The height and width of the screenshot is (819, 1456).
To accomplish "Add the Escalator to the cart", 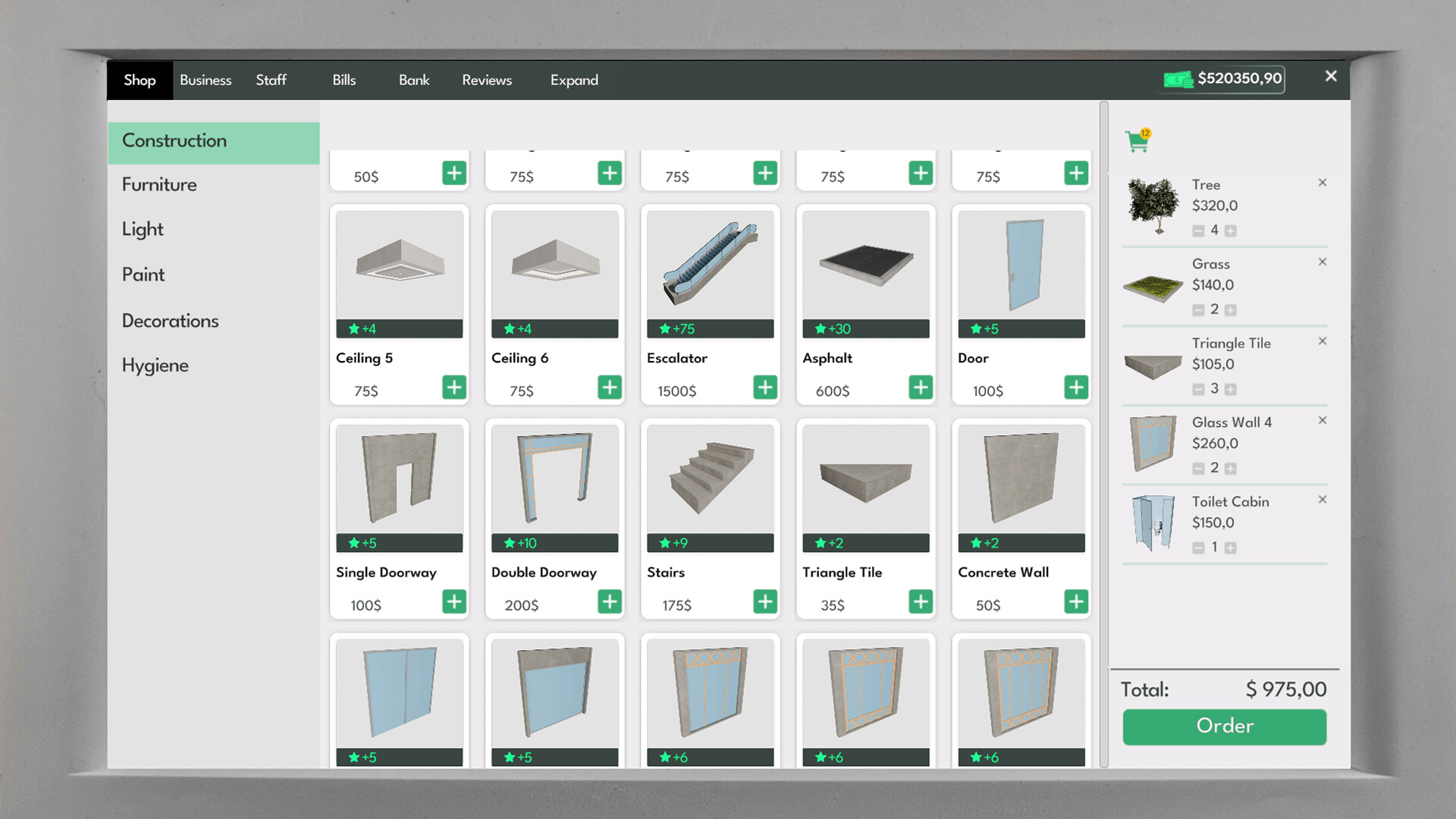I will [x=764, y=387].
